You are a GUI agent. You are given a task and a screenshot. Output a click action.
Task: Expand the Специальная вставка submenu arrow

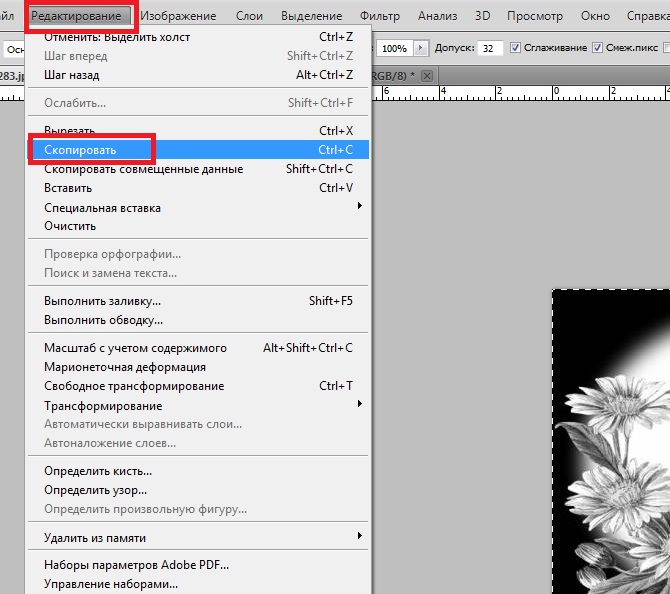[360, 206]
